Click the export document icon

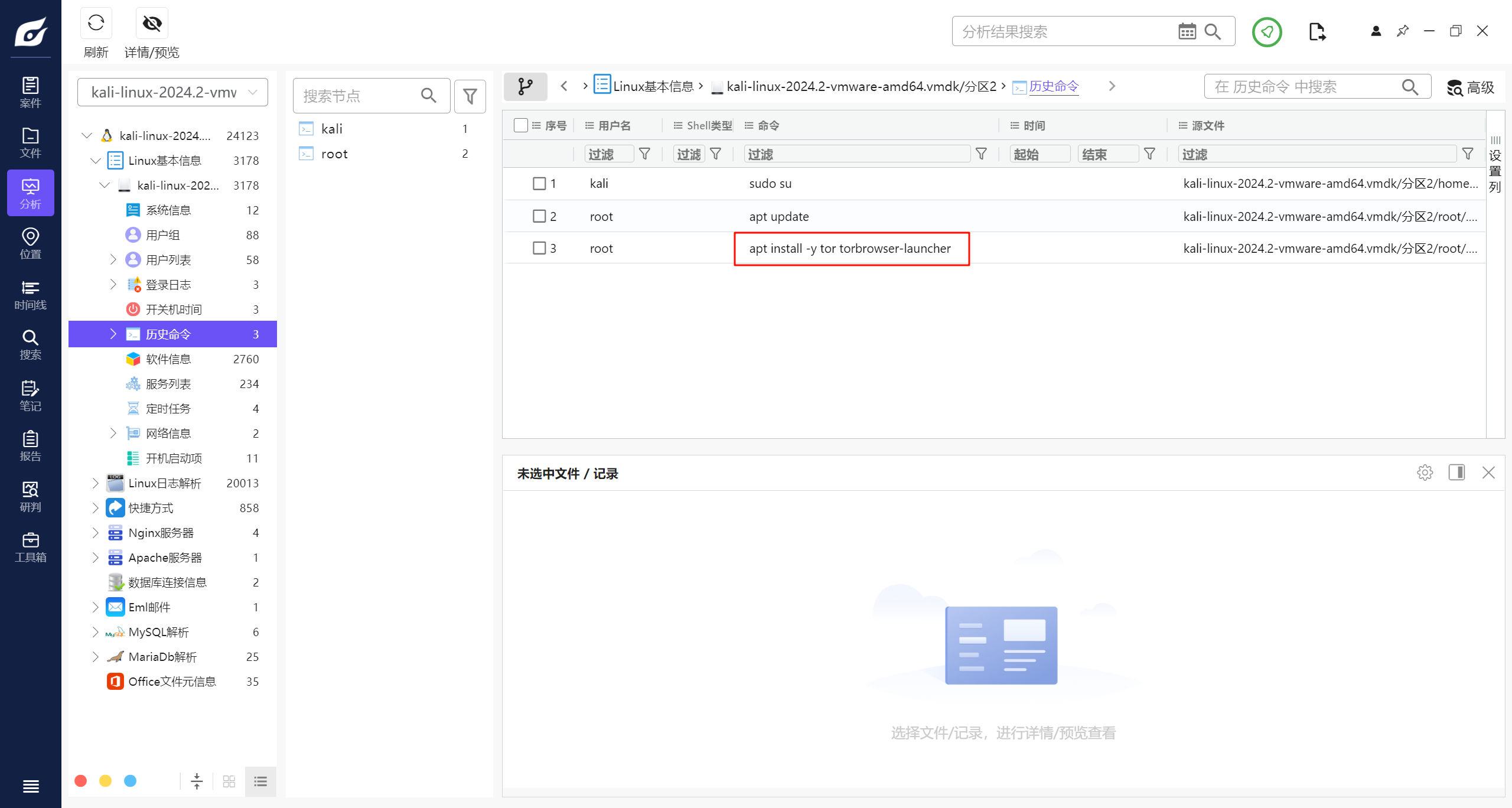[1317, 31]
